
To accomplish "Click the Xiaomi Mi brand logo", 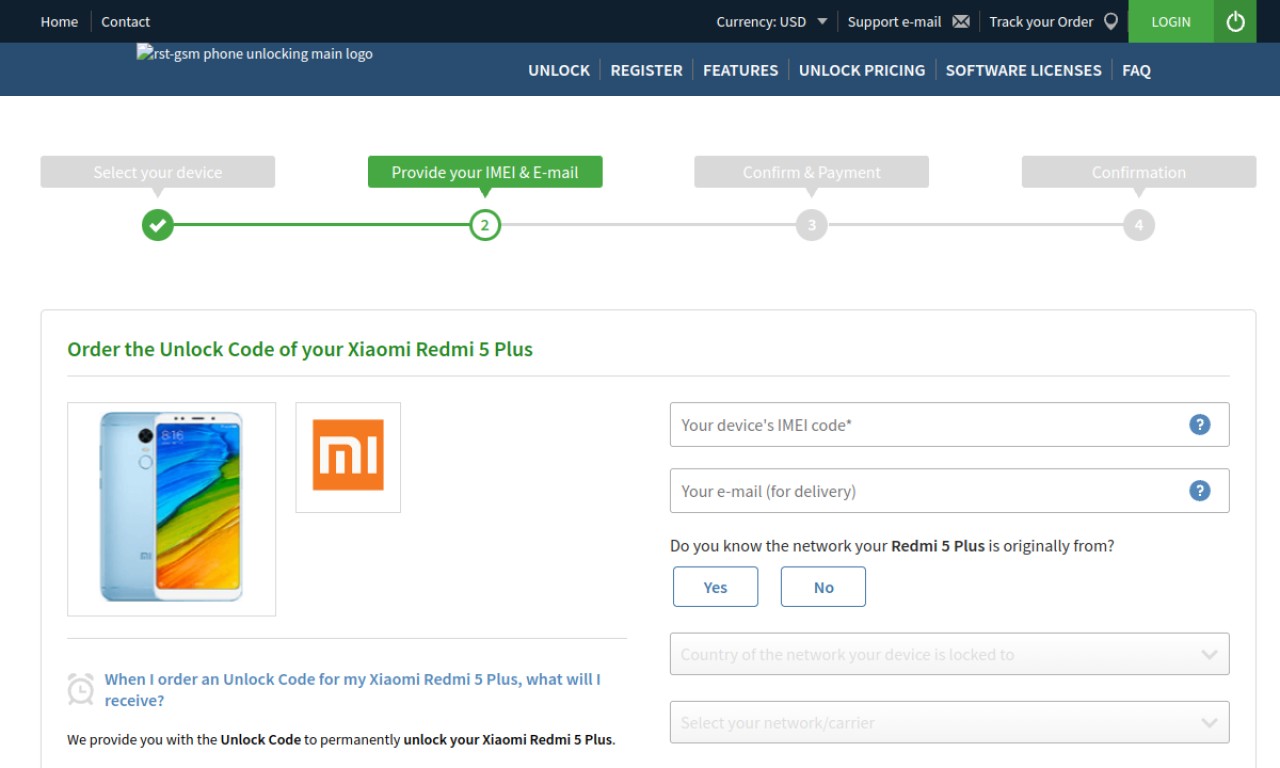I will coord(348,456).
